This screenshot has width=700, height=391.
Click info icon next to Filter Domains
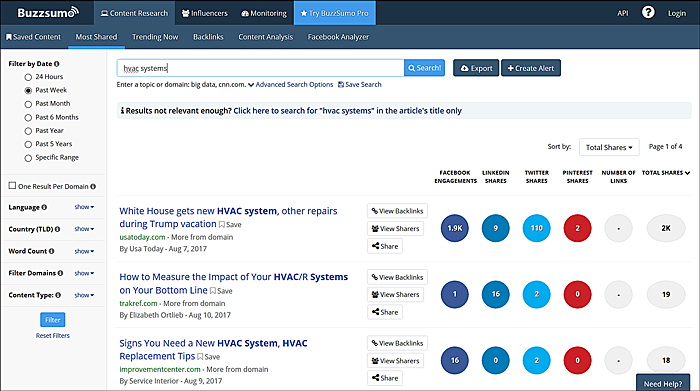tap(60, 273)
